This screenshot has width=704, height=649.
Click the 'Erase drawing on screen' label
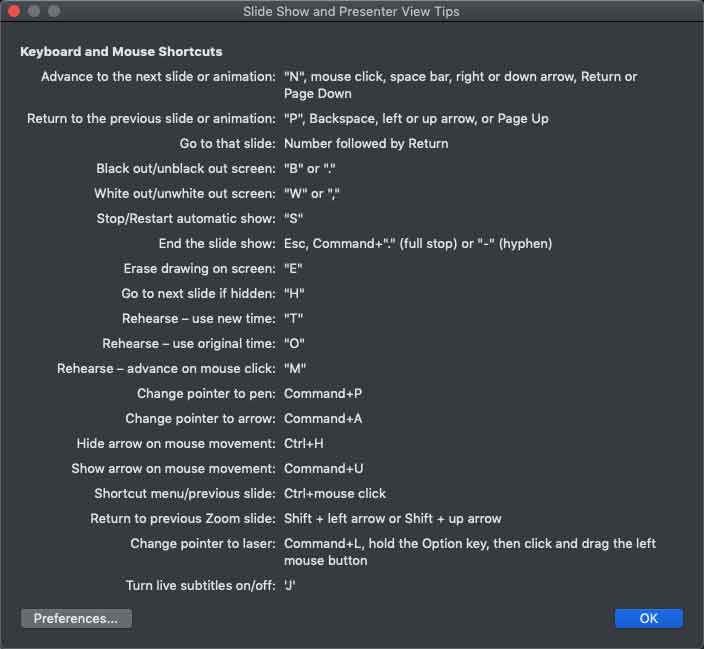pyautogui.click(x=199, y=268)
